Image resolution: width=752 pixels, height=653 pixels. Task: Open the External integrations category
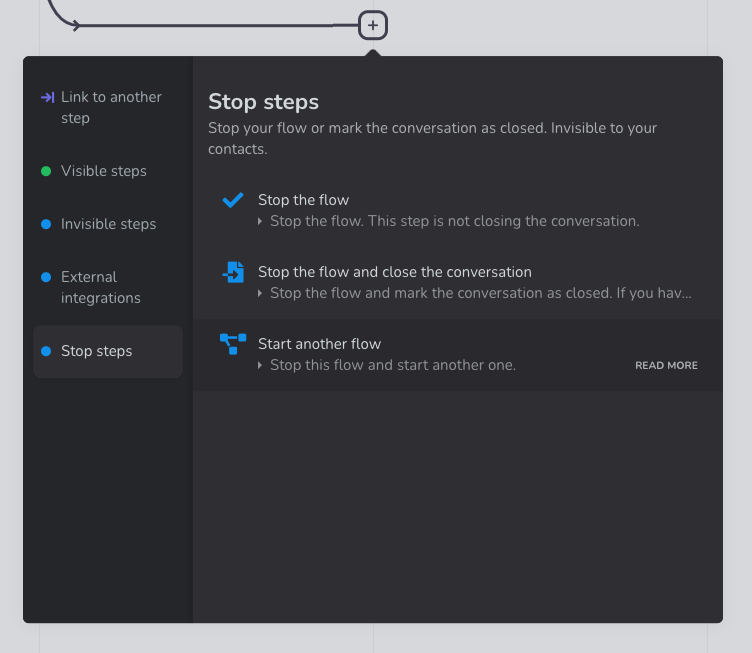click(100, 287)
